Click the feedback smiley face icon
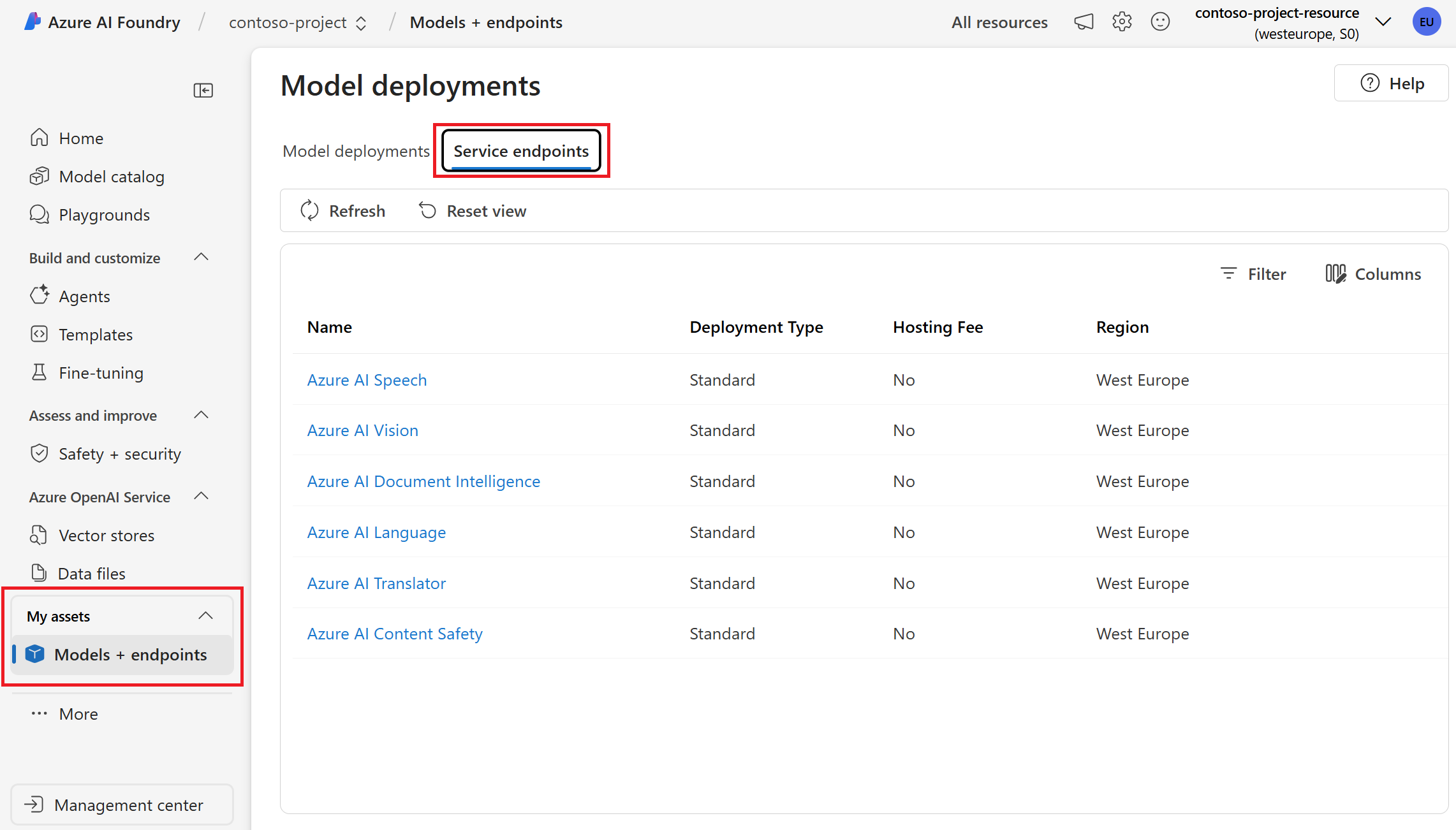The height and width of the screenshot is (830, 1456). [x=1160, y=22]
